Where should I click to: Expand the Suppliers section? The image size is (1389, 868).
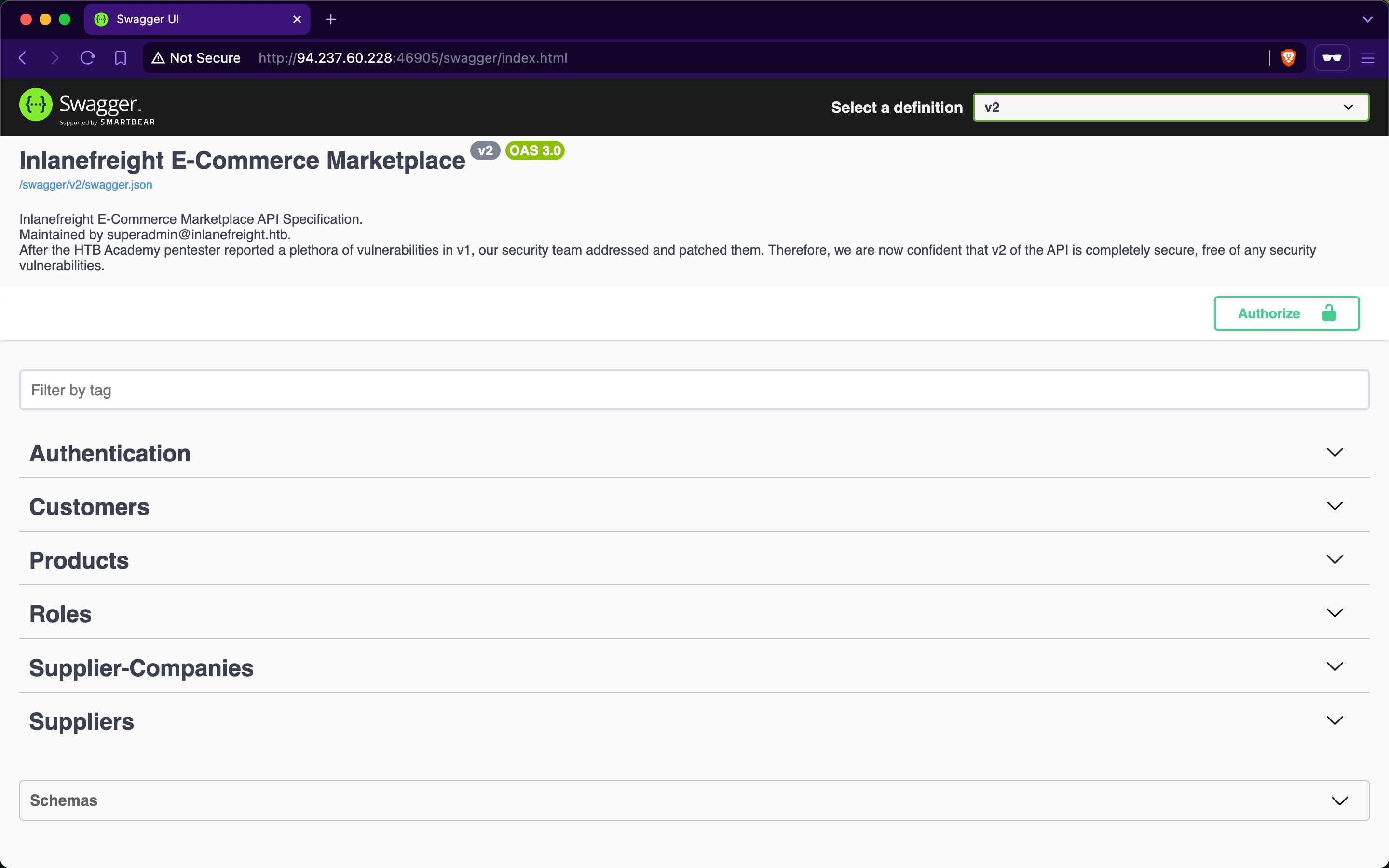click(x=694, y=721)
